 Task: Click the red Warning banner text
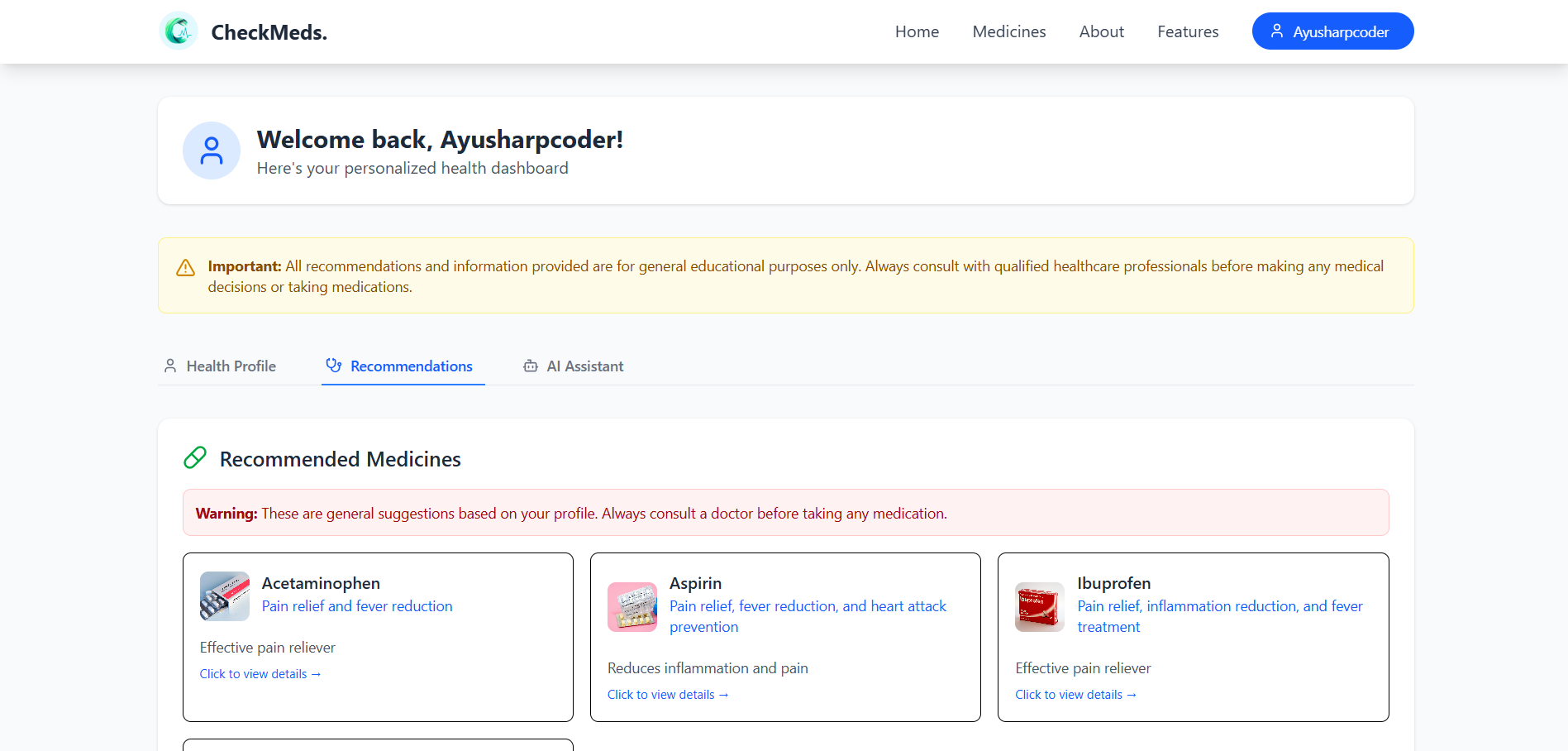pyautogui.click(x=571, y=514)
